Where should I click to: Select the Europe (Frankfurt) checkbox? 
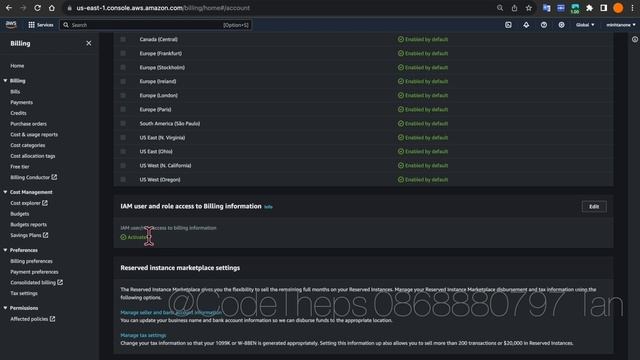point(123,53)
